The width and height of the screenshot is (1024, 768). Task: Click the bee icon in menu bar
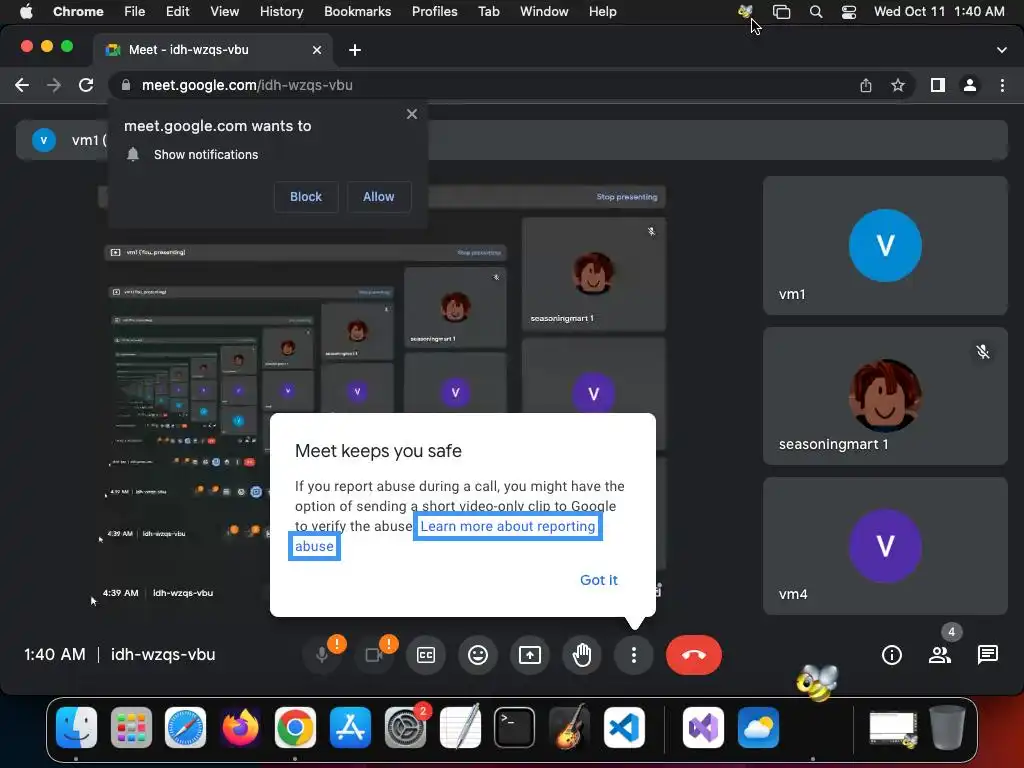pyautogui.click(x=745, y=11)
